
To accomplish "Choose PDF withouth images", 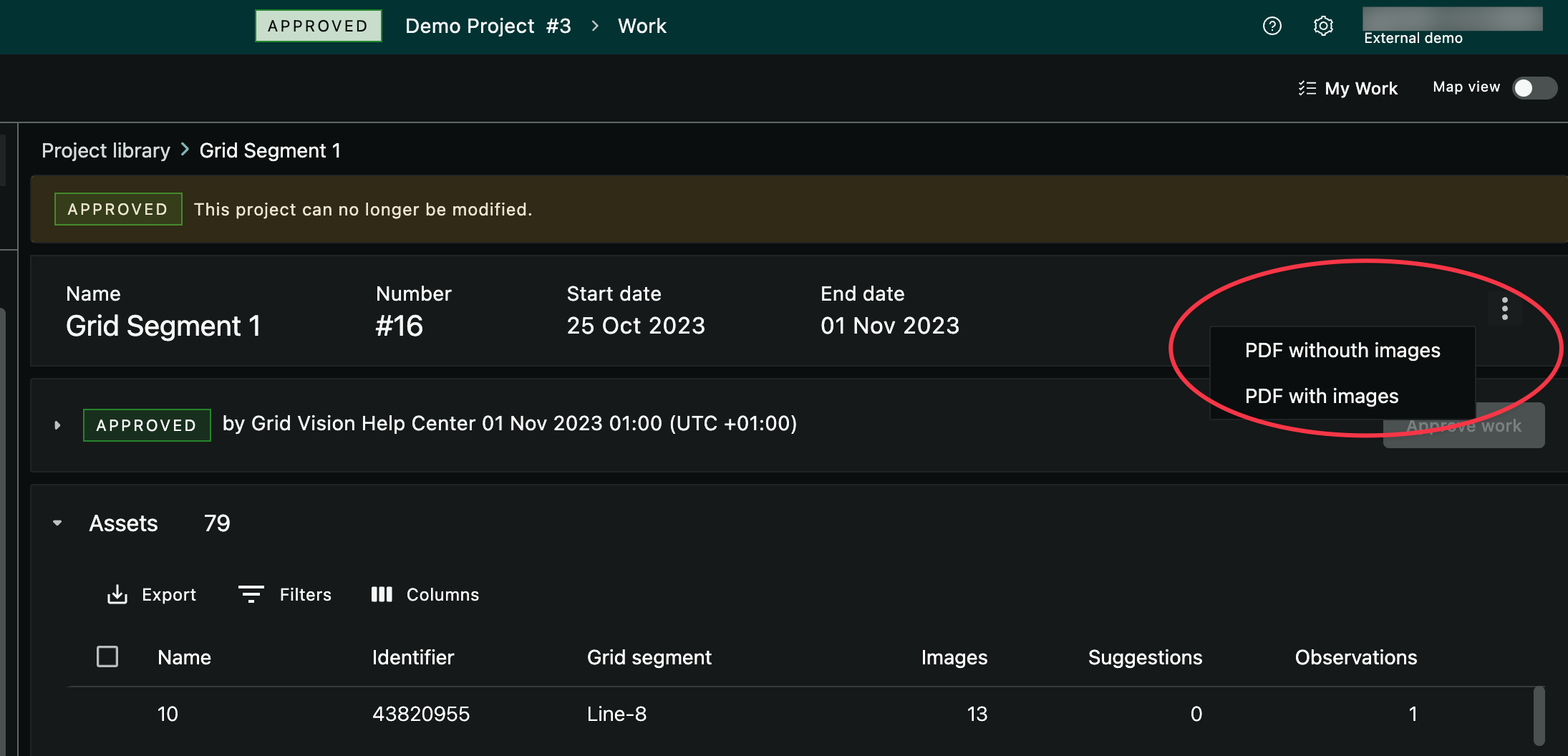I will click(x=1342, y=350).
